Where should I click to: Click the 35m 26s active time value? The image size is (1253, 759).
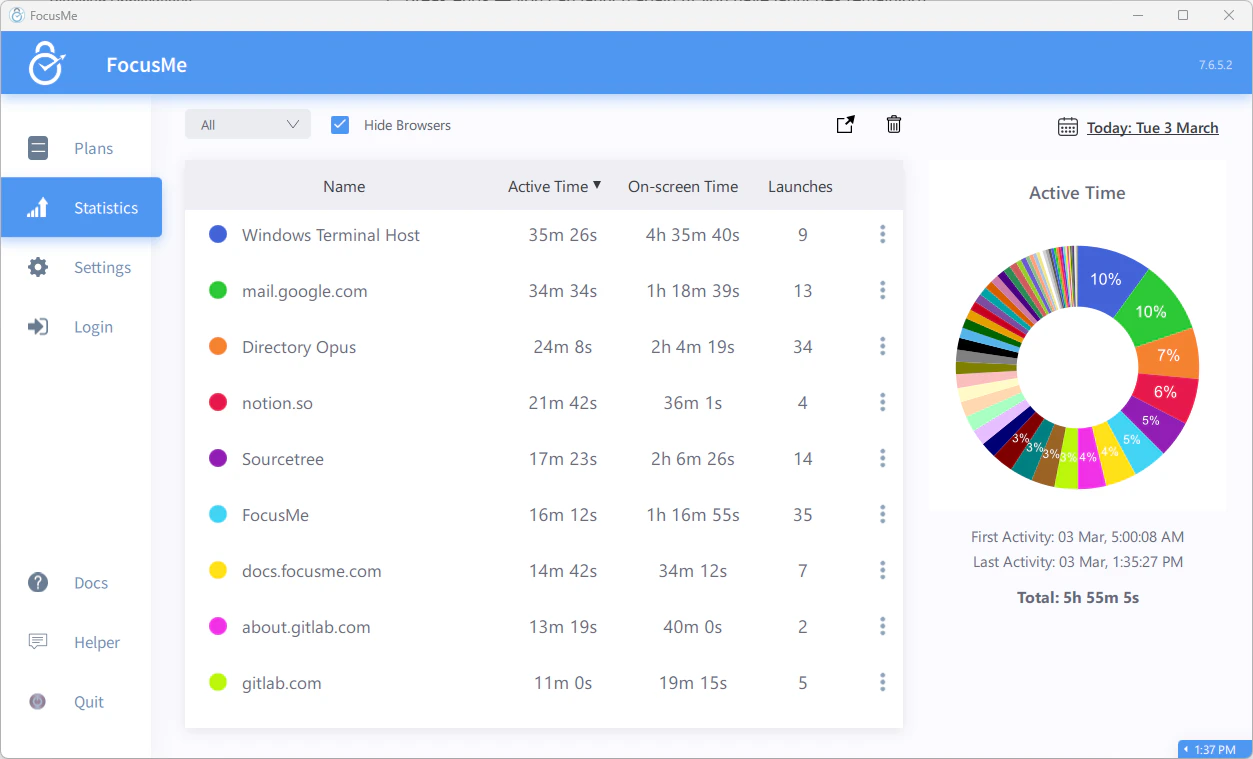[x=563, y=235]
